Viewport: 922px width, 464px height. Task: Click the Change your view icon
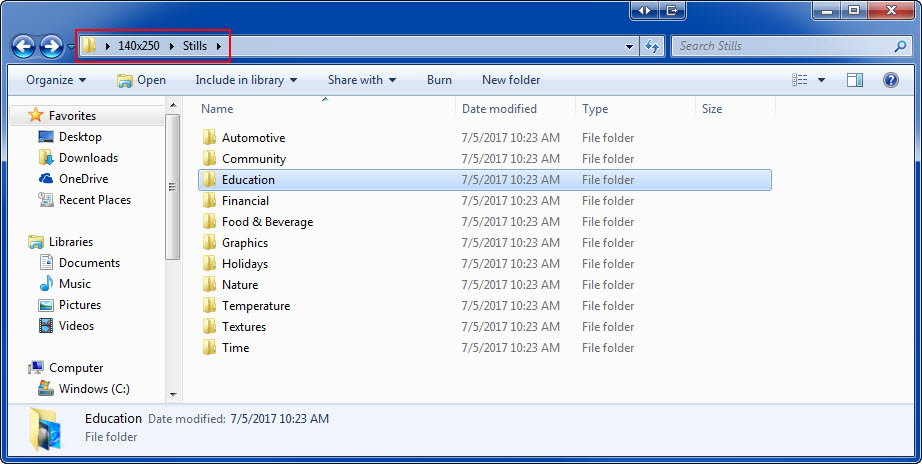tap(800, 80)
